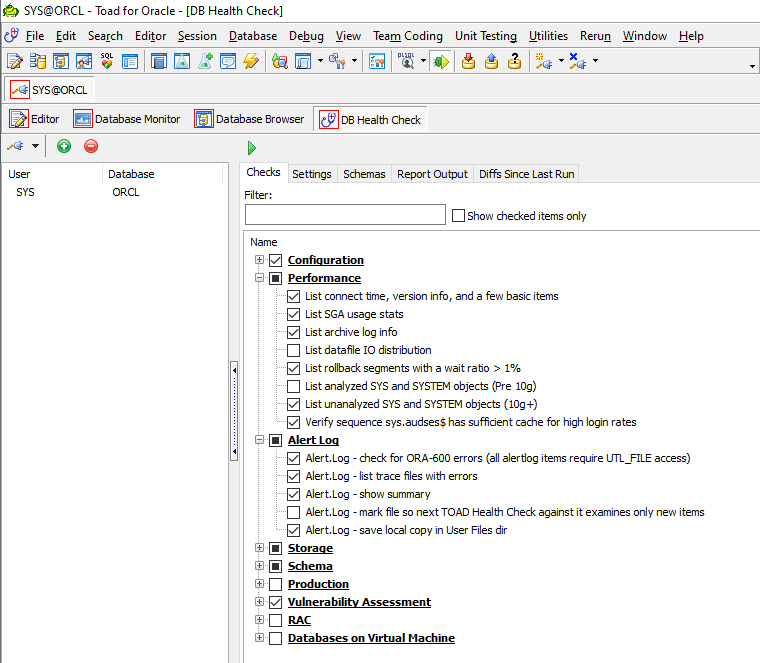Expand the Vulnerability Assessment tree node
The image size is (760, 663).
[x=259, y=601]
